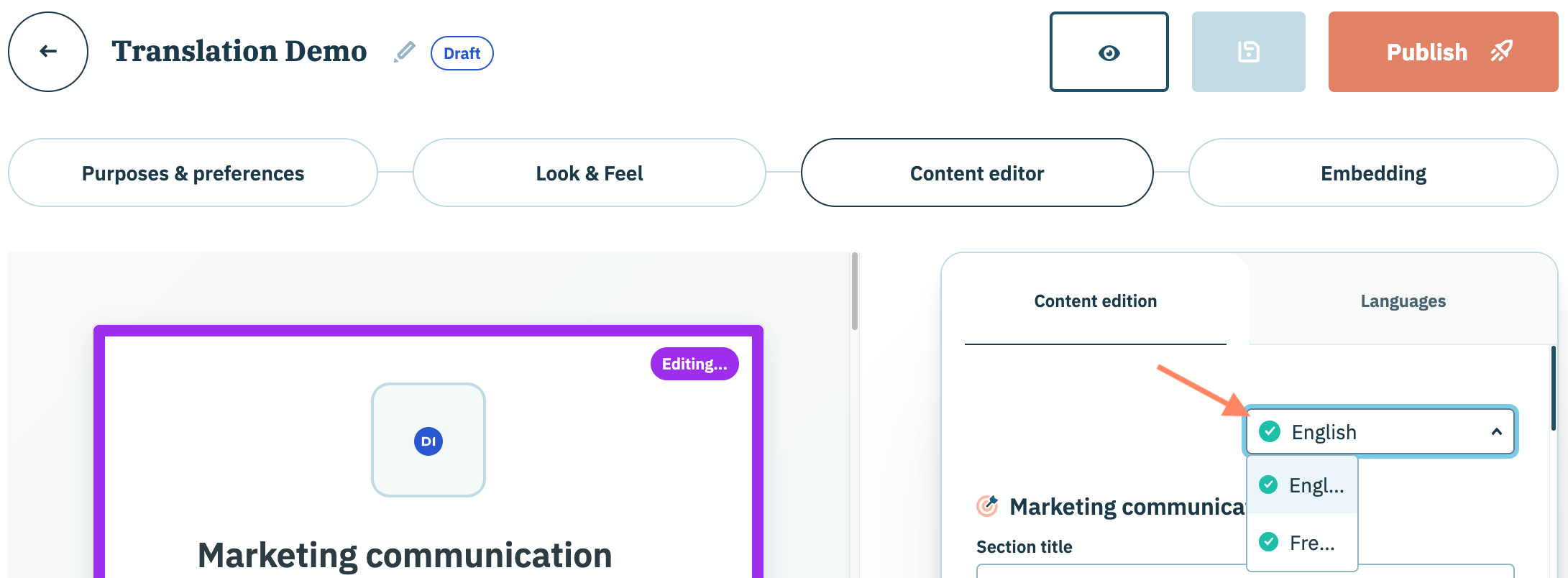Open preview with the eye icon

(1109, 52)
